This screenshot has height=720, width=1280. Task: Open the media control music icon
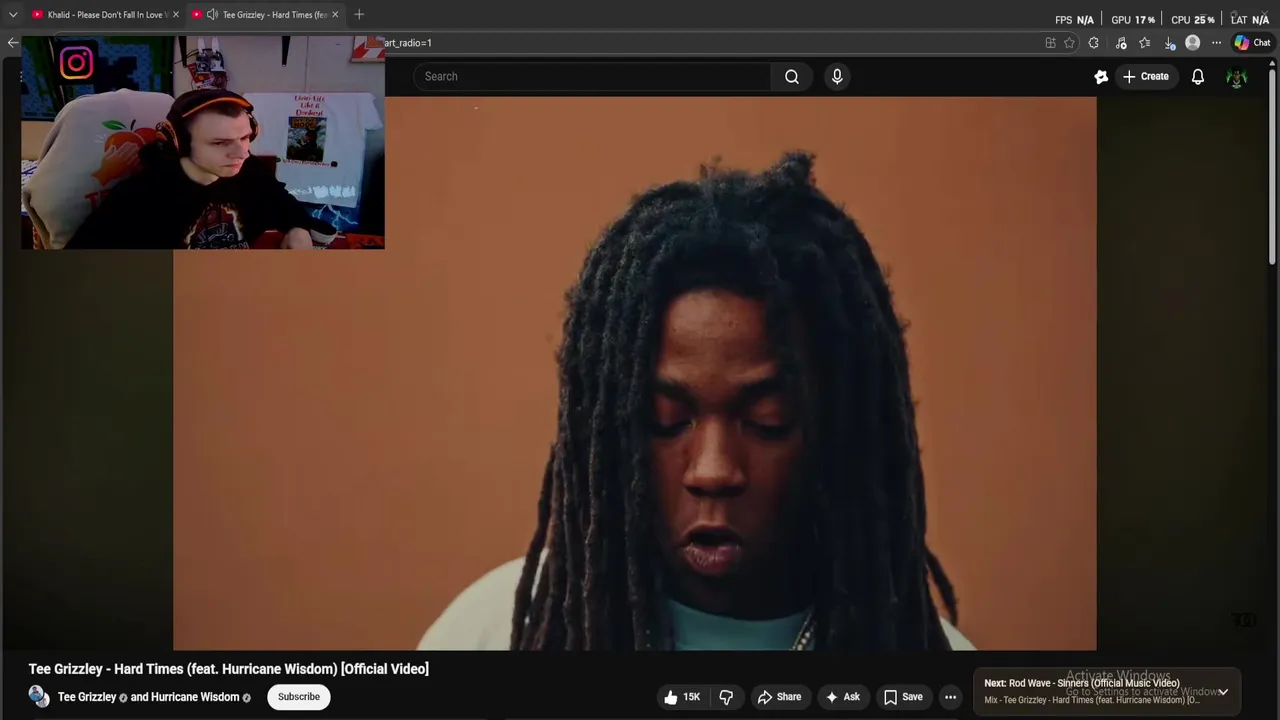1121,43
